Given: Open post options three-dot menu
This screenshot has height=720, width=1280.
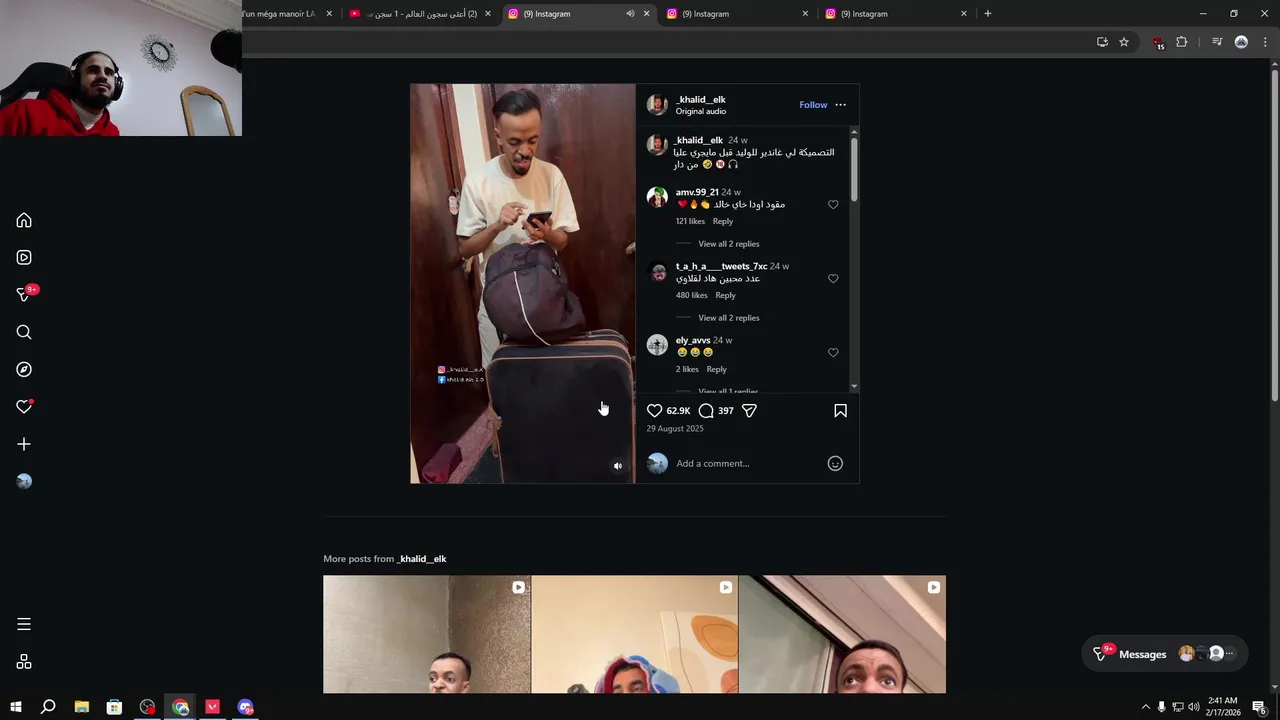Looking at the screenshot, I should coord(840,104).
